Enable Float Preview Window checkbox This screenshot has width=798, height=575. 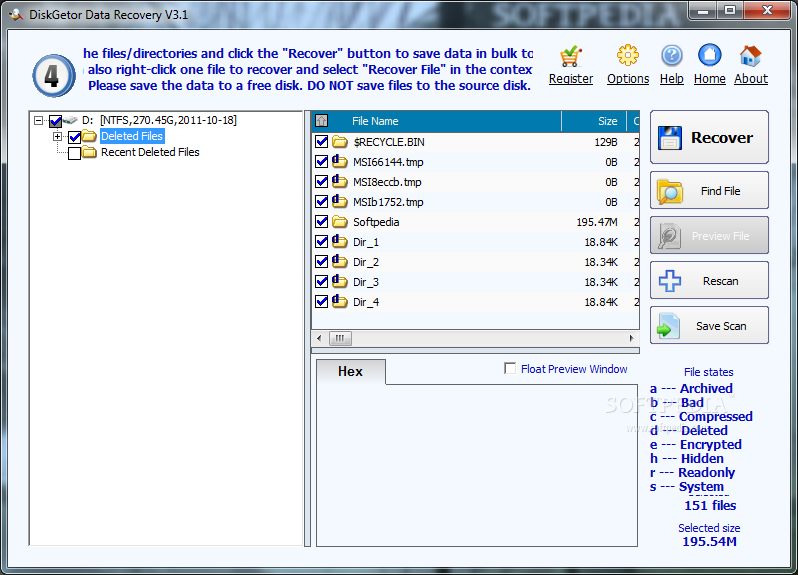pyautogui.click(x=510, y=368)
